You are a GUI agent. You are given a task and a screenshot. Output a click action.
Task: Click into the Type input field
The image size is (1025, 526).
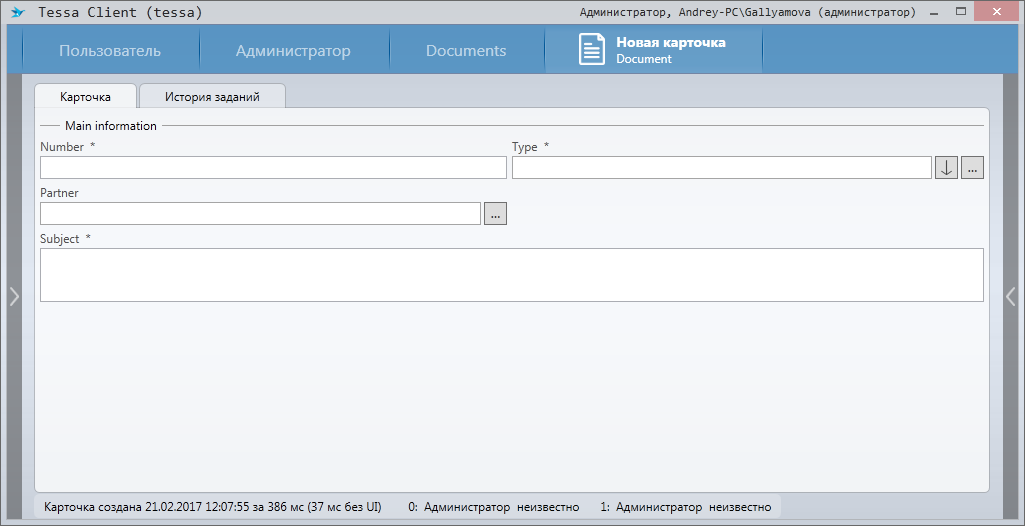tap(721, 168)
